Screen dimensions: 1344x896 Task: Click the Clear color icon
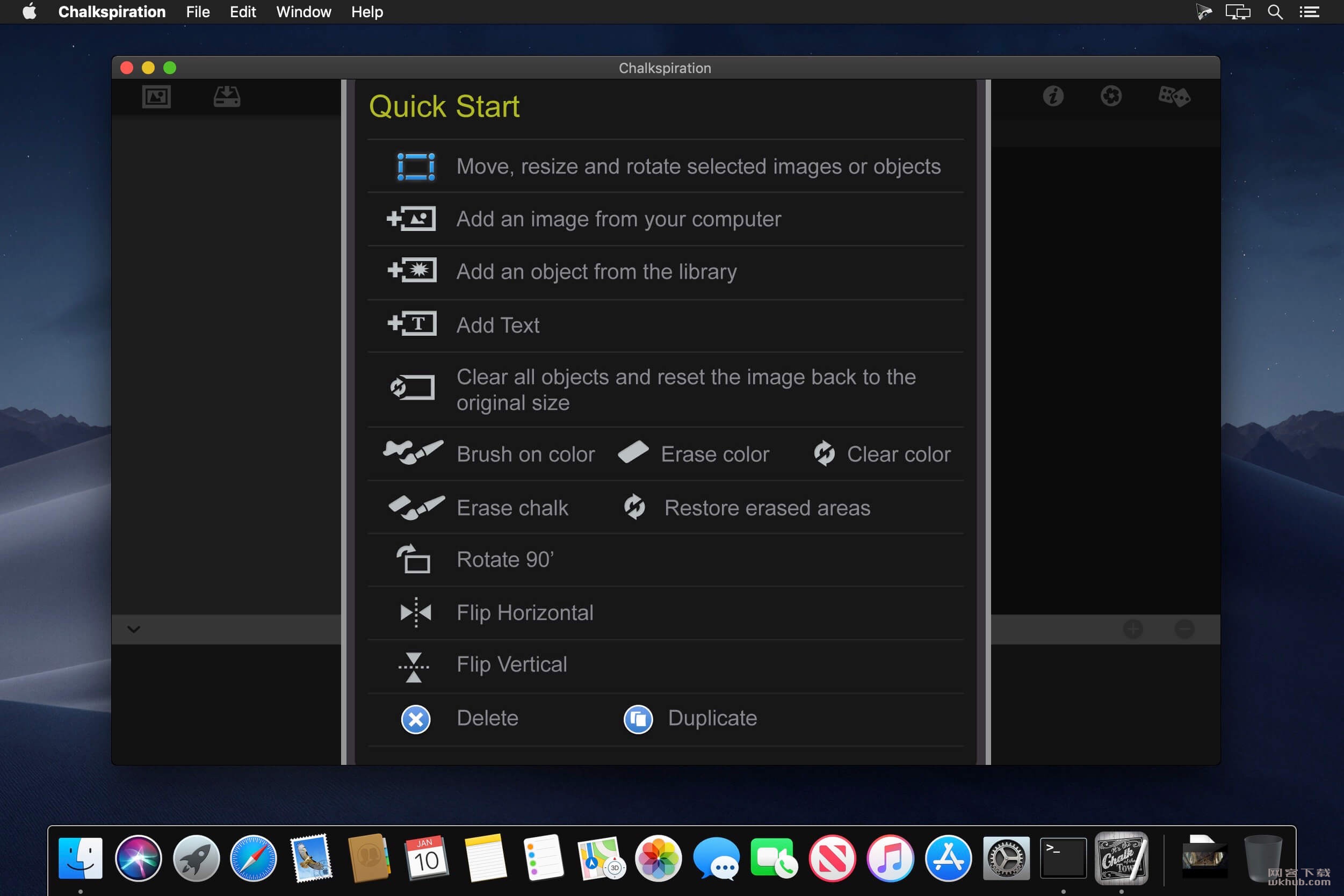[824, 454]
